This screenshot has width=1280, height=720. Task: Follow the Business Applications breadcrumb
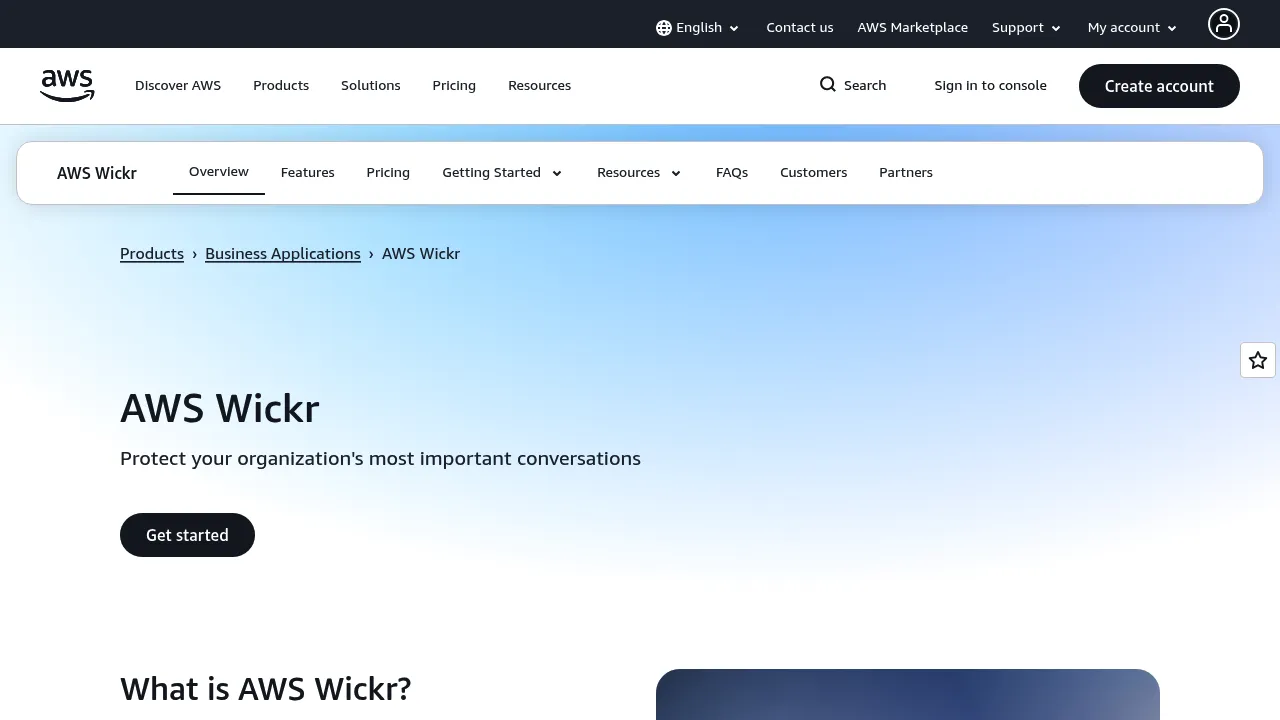pyautogui.click(x=283, y=254)
